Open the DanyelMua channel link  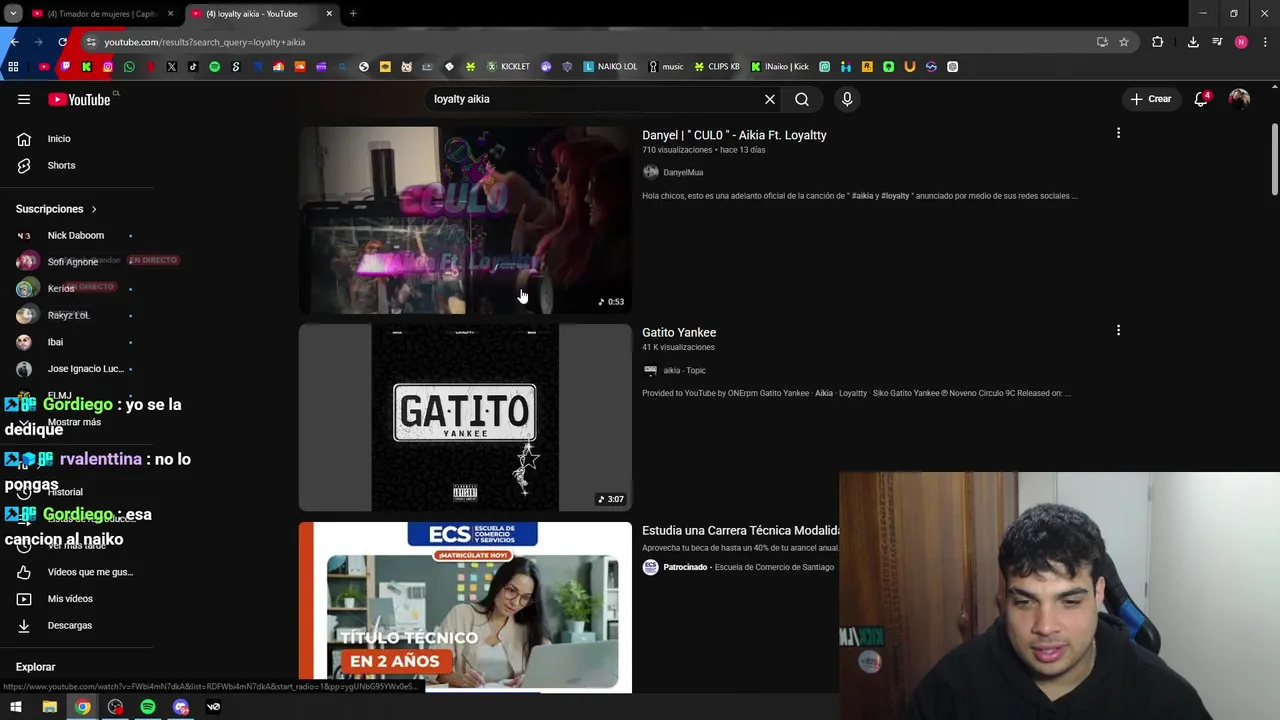coord(682,172)
